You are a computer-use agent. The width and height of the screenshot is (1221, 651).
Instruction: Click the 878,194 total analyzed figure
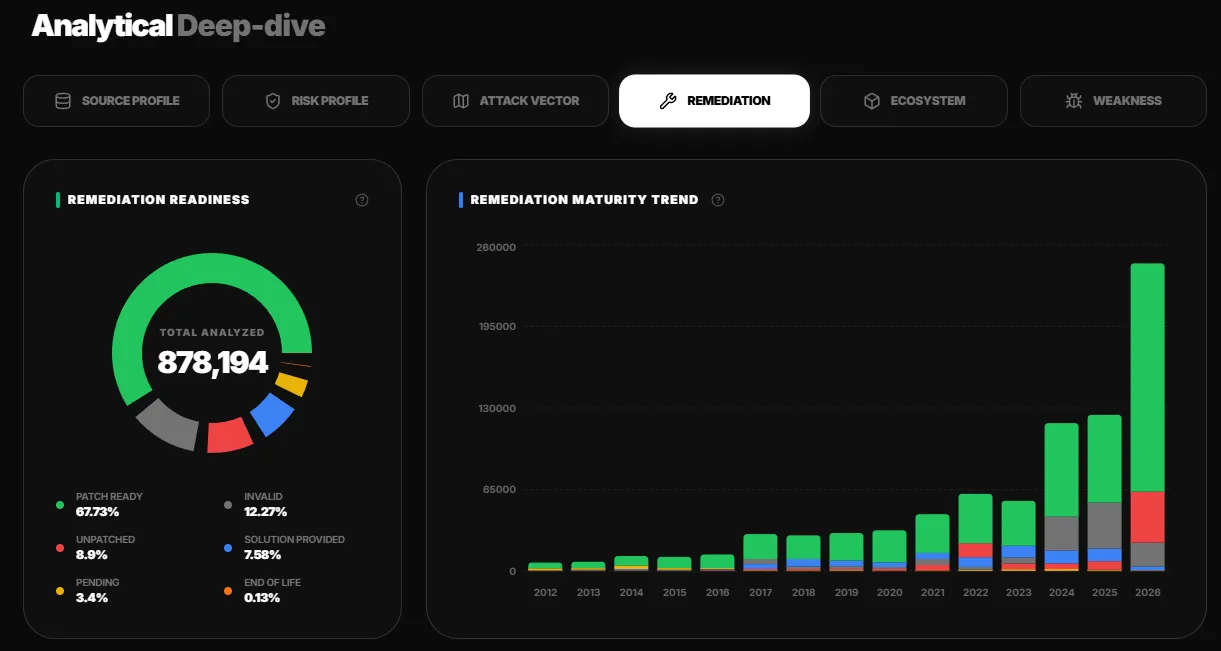pos(213,362)
